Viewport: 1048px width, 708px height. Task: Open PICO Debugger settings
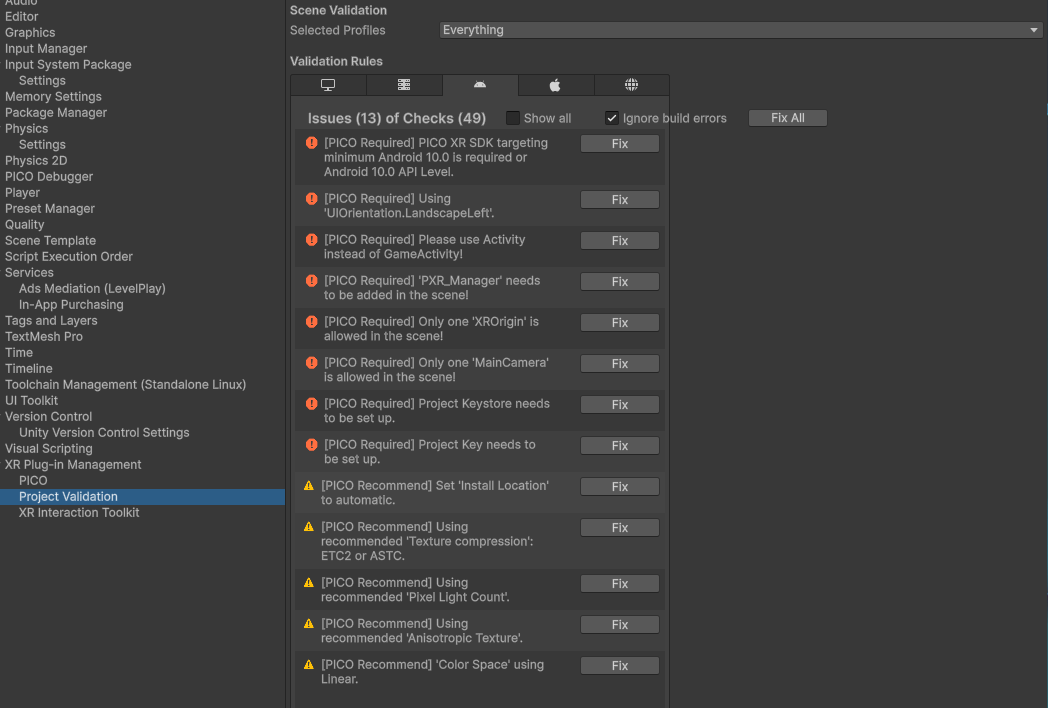[x=49, y=177]
